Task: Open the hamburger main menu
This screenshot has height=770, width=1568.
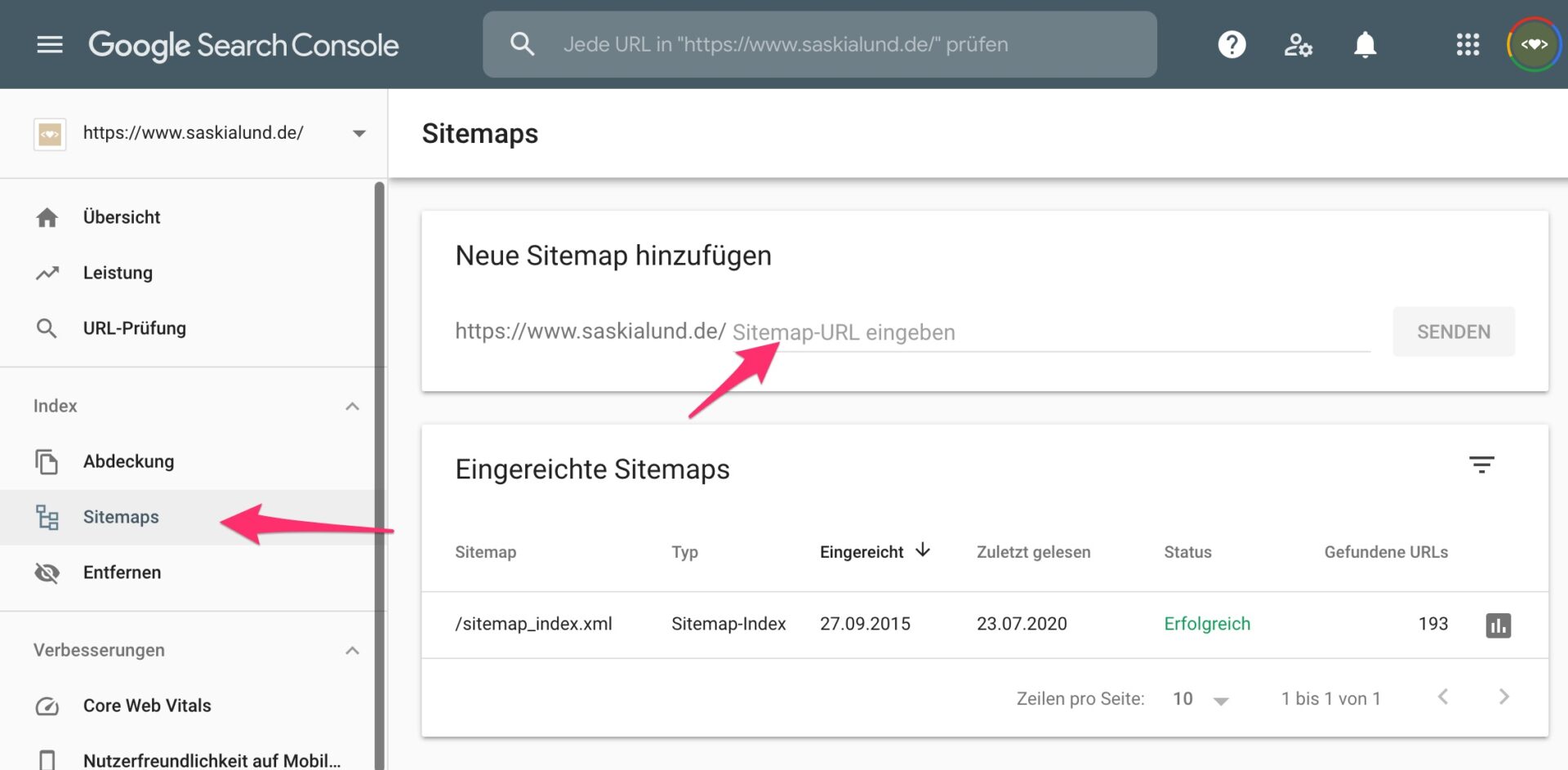Action: [x=50, y=44]
